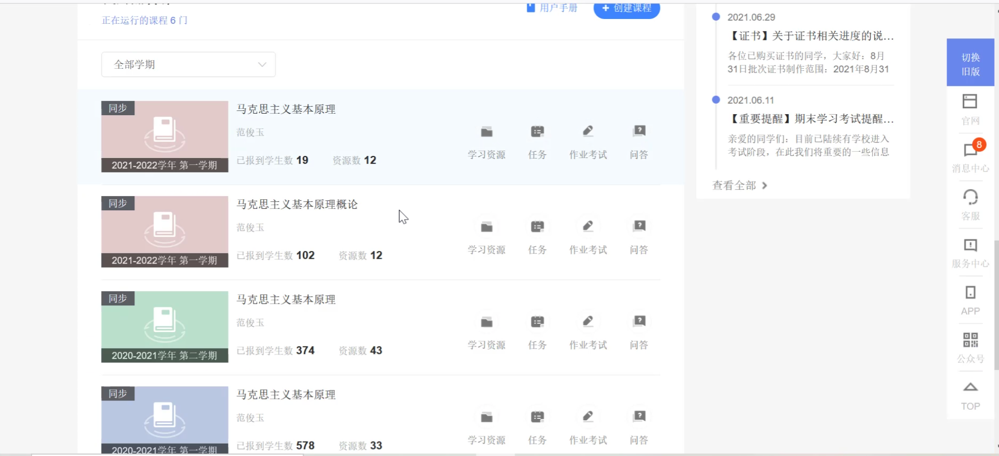Click 问答 icon in first course row
This screenshot has height=456, width=999.
[639, 132]
